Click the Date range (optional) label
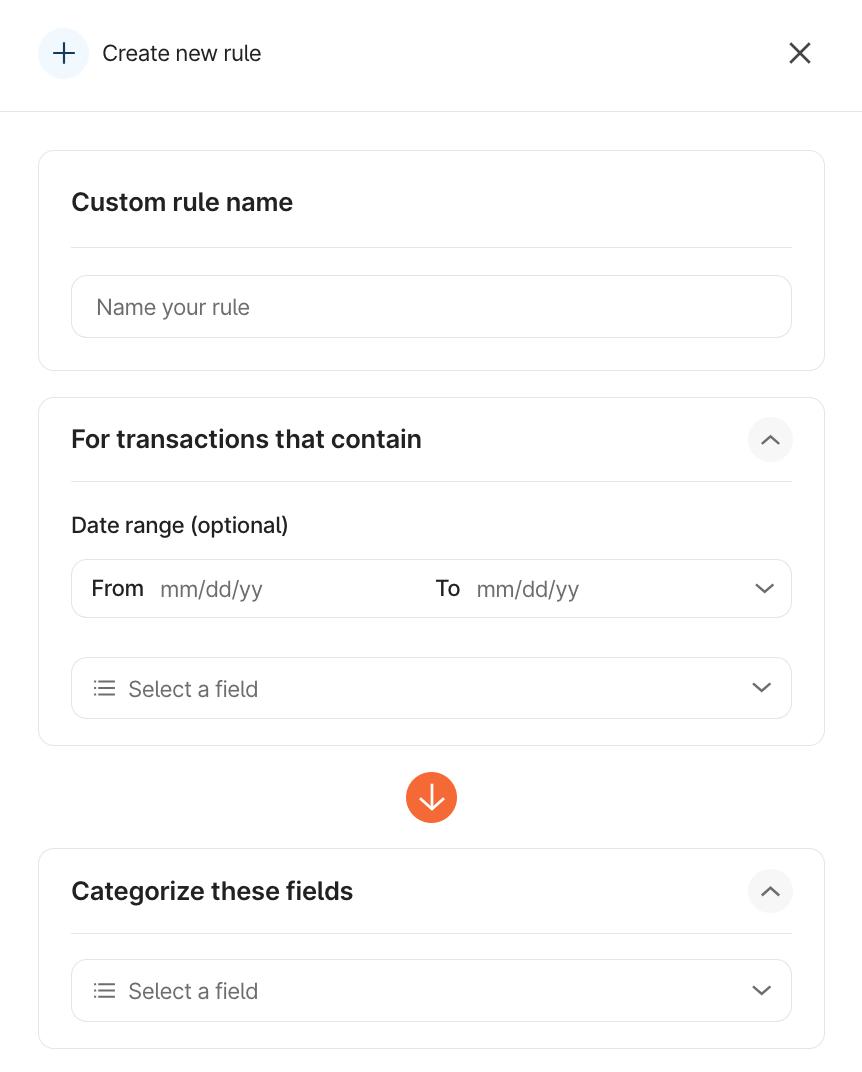Image resolution: width=862 pixels, height=1072 pixels. 180,525
